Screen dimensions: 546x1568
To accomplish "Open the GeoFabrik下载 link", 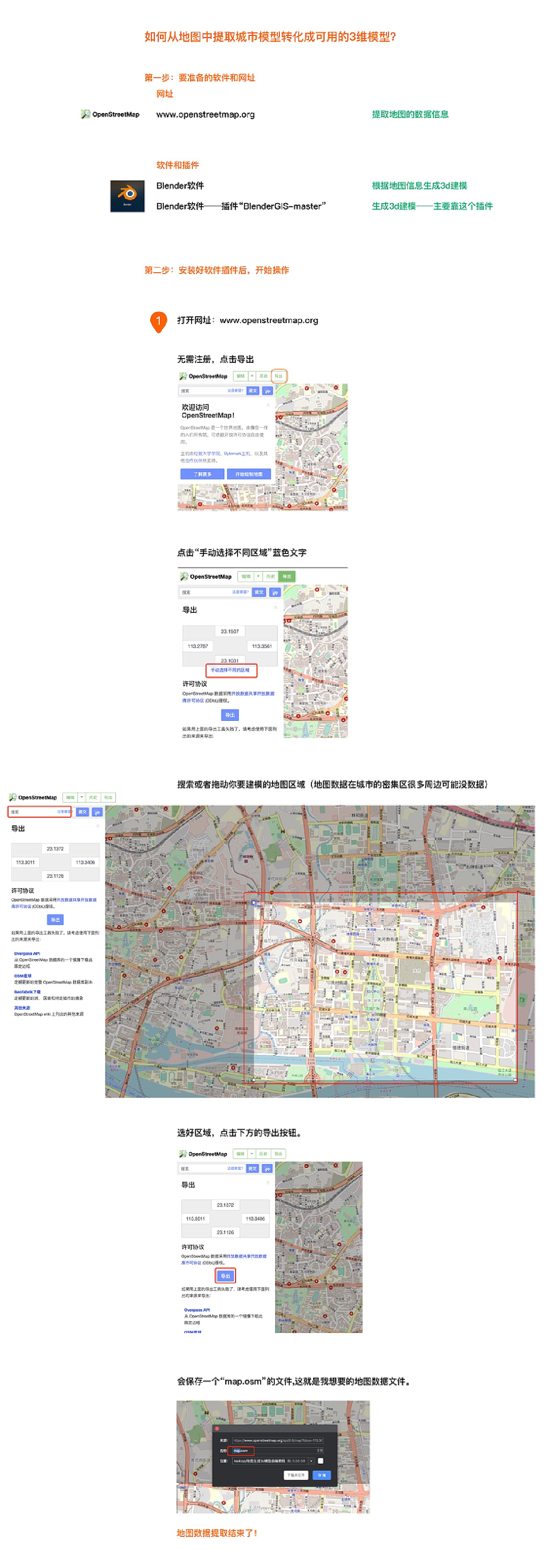I will (x=27, y=991).
